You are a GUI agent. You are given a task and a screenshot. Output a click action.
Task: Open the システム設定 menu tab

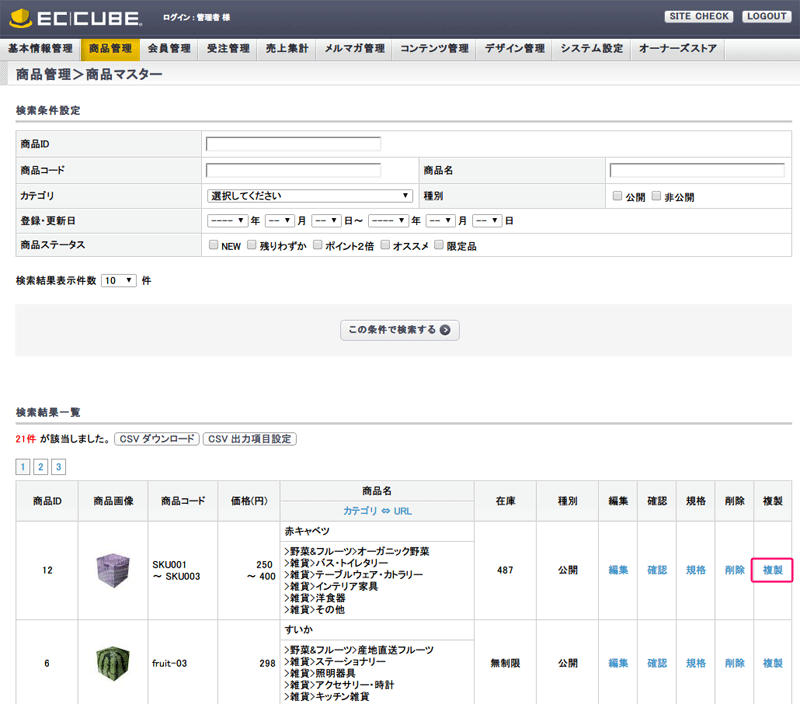click(x=591, y=48)
